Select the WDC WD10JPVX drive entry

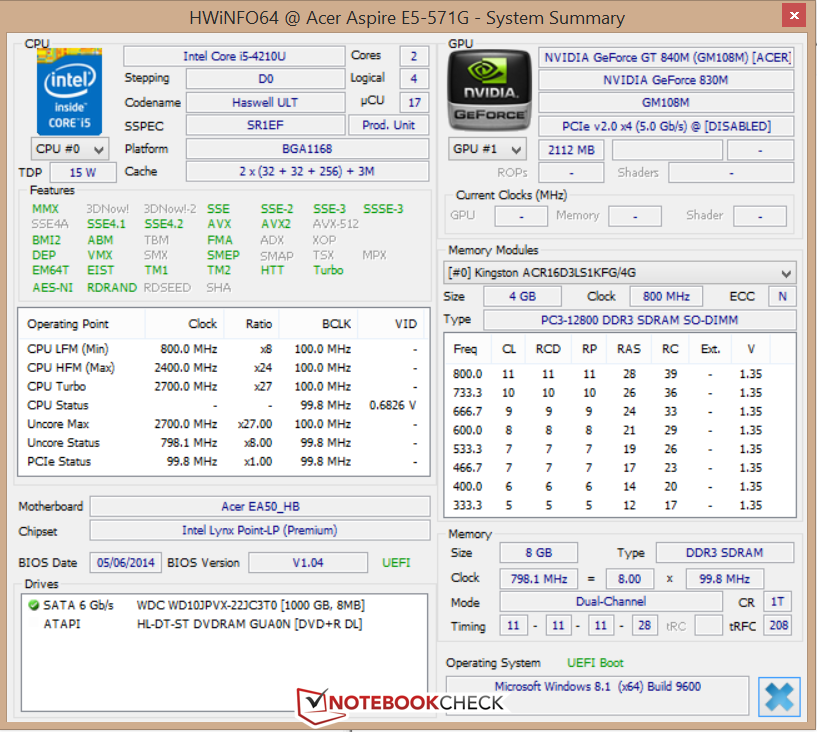point(224,605)
